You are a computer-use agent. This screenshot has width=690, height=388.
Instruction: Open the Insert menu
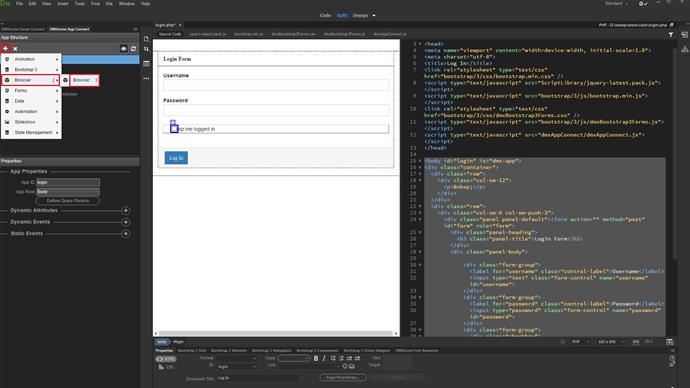63,4
